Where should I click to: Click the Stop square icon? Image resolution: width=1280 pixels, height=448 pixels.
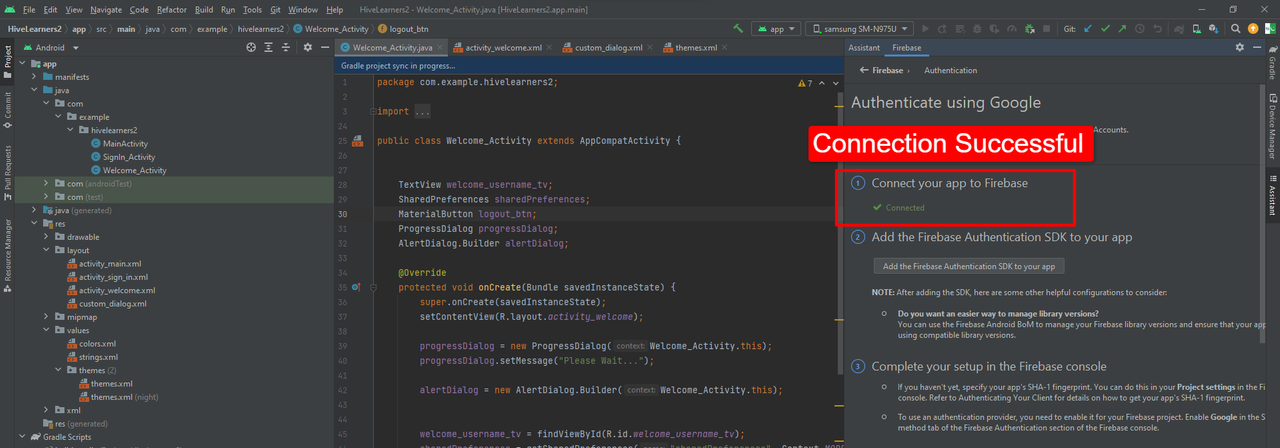point(1047,29)
